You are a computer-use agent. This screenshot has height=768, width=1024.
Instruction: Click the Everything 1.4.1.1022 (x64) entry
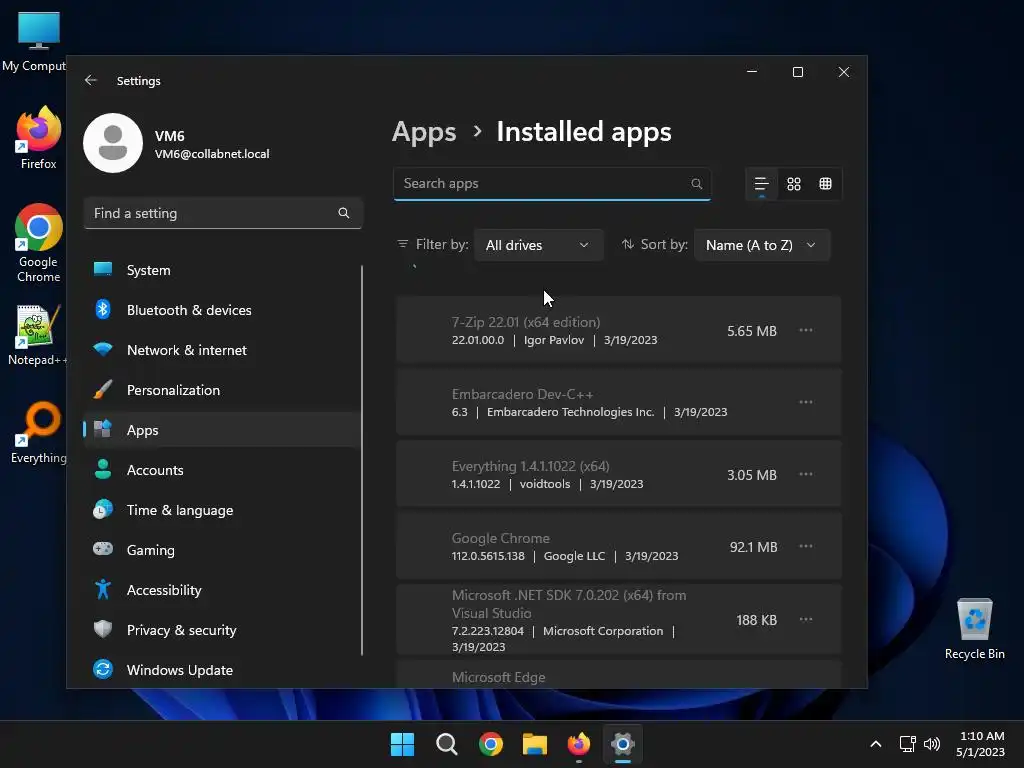pyautogui.click(x=618, y=474)
